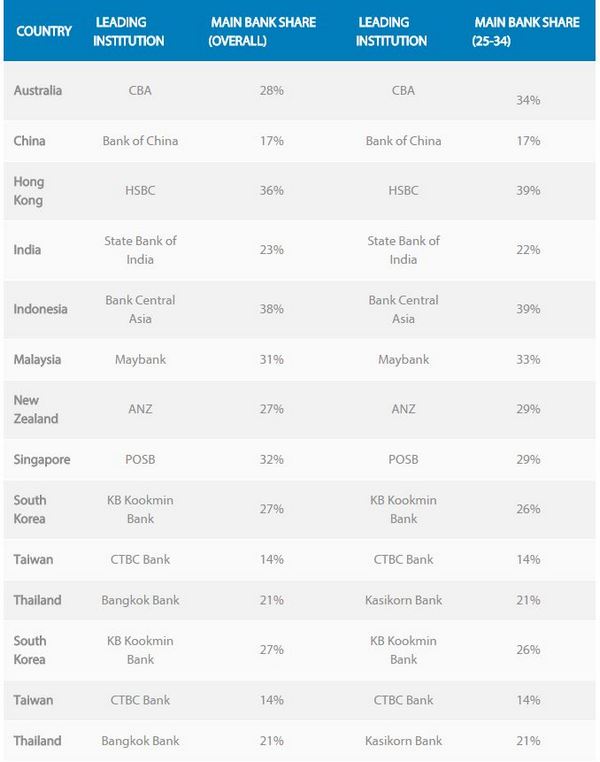Select the Australia country cell
Image resolution: width=600 pixels, height=762 pixels.
[x=38, y=90]
